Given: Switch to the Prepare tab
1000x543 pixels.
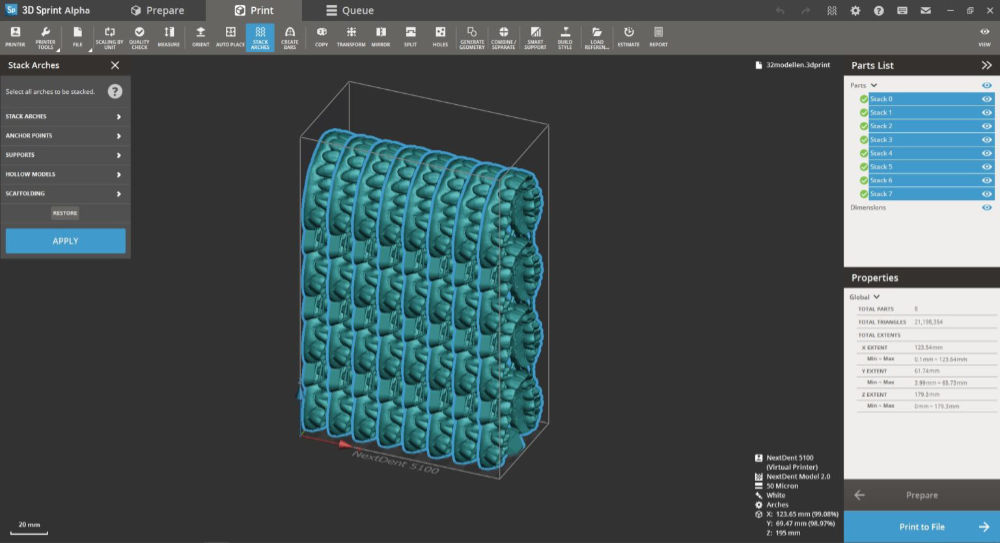Looking at the screenshot, I should [x=158, y=10].
